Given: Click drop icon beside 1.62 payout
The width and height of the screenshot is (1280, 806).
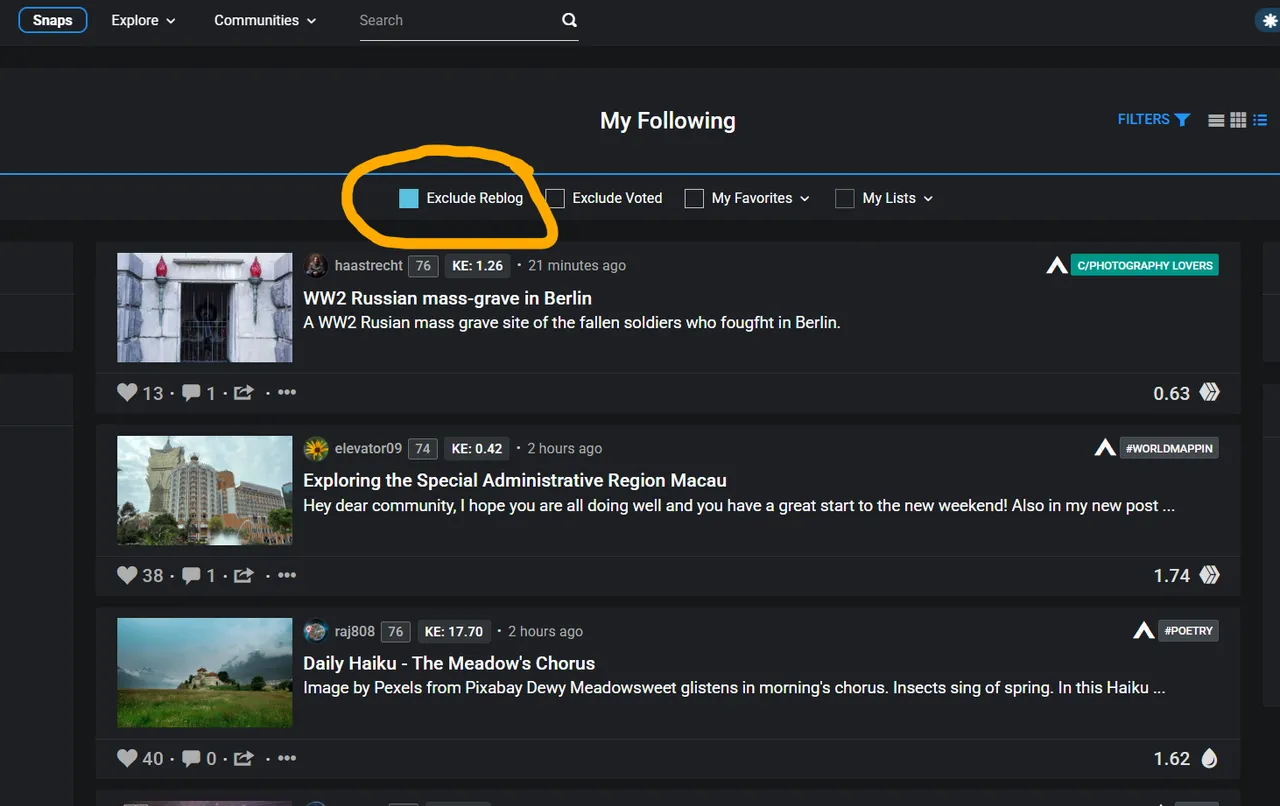Looking at the screenshot, I should coord(1210,758).
